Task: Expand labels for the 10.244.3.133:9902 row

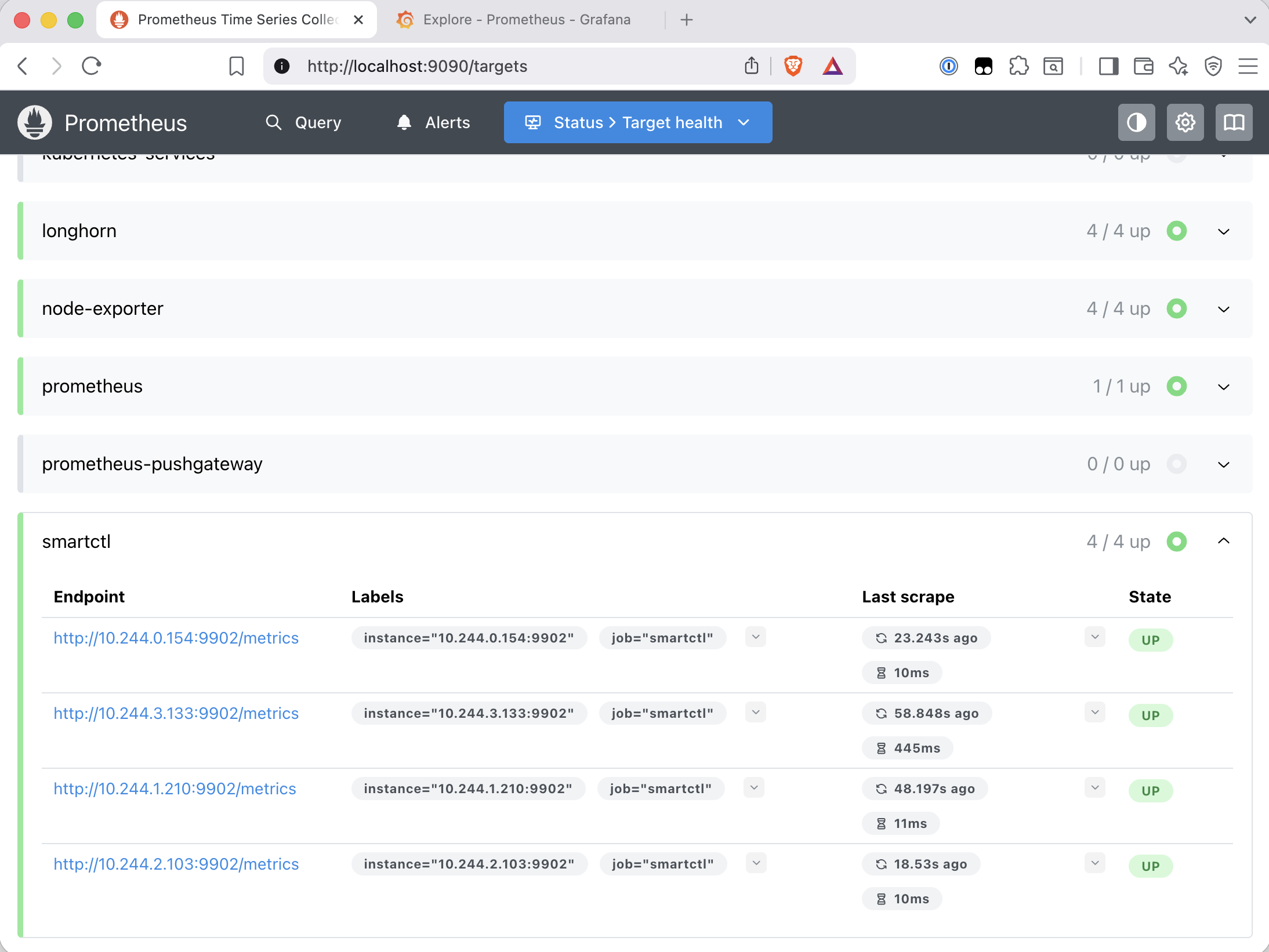Action: coord(756,713)
